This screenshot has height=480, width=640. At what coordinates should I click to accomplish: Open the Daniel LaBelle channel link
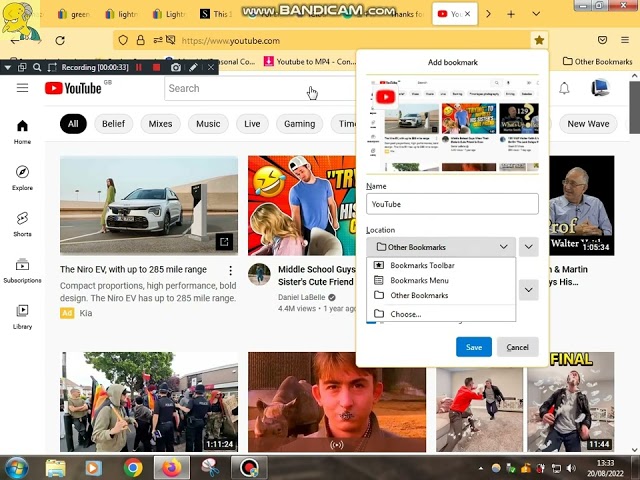coord(302,297)
